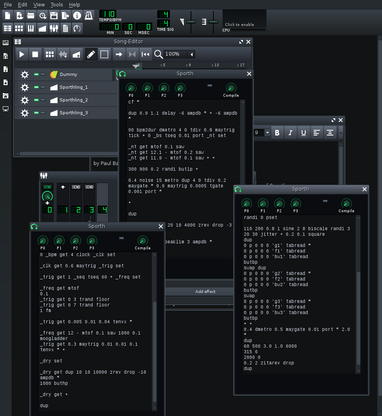
Task: Open the gear menu for the Dummy track
Action: [25, 74]
